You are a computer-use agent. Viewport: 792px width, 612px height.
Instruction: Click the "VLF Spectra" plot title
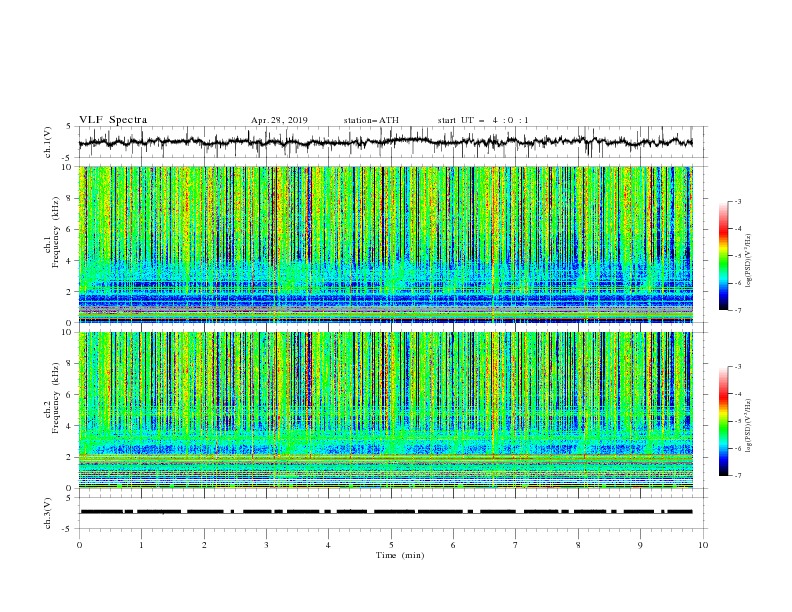click(x=113, y=120)
